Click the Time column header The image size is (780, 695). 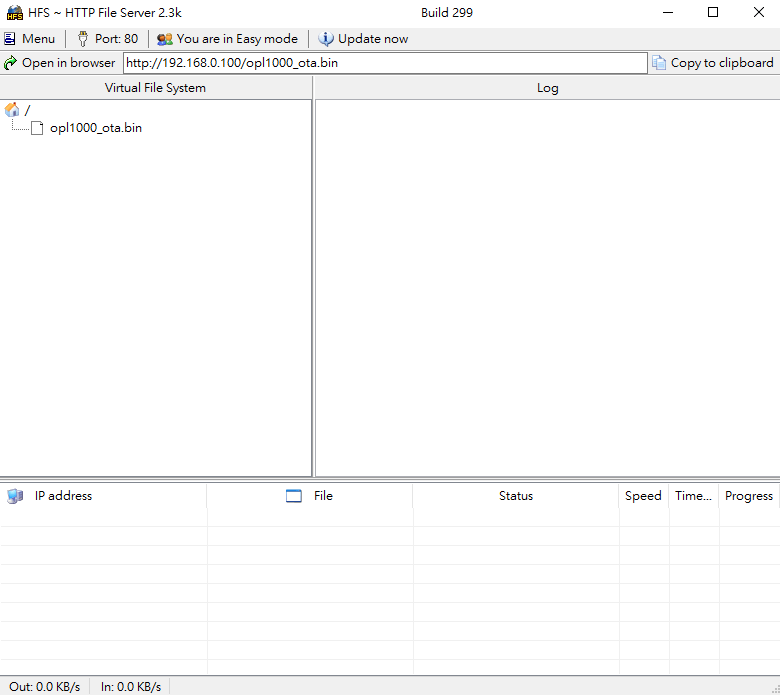point(693,496)
